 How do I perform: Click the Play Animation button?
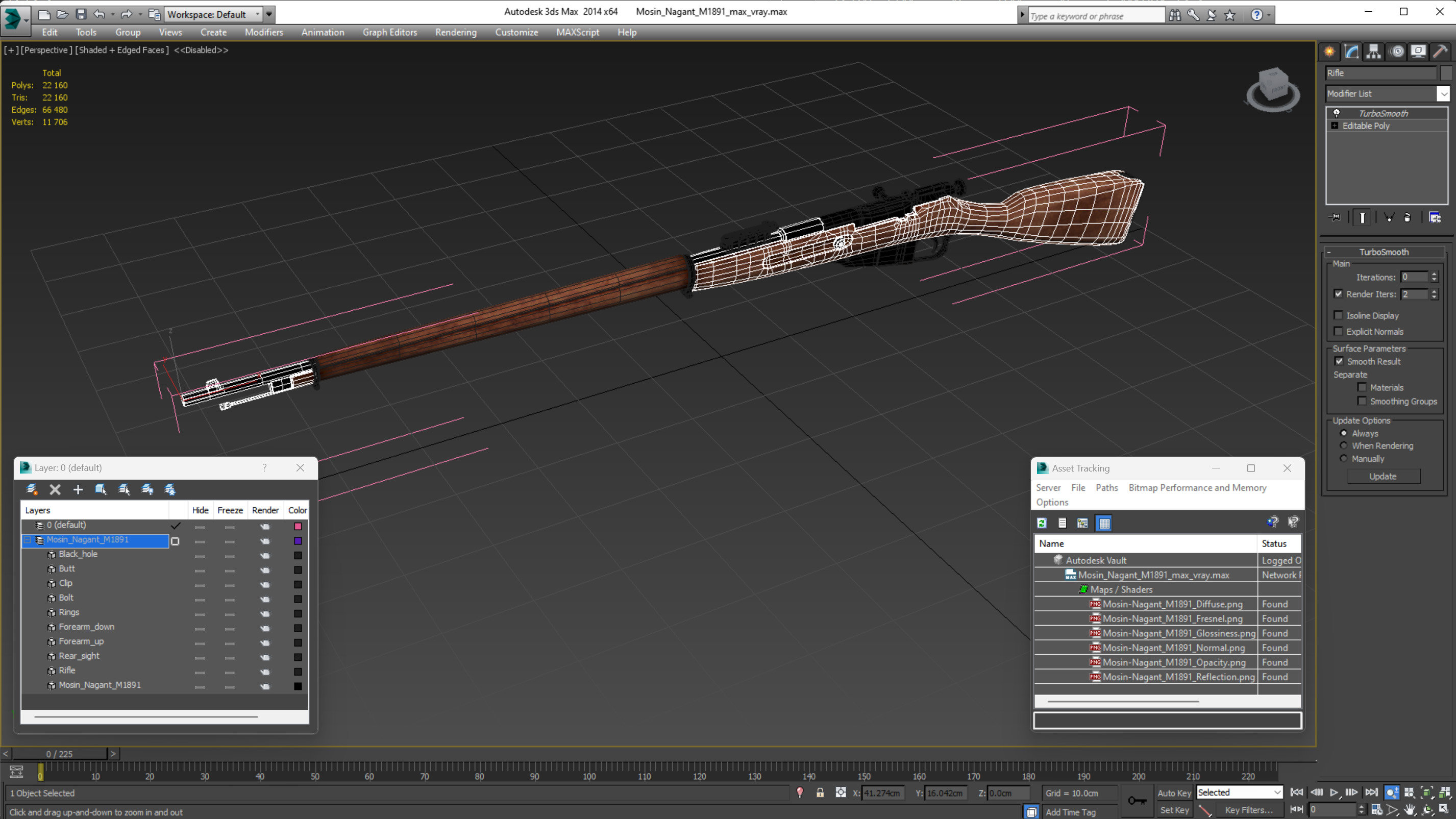point(1334,792)
